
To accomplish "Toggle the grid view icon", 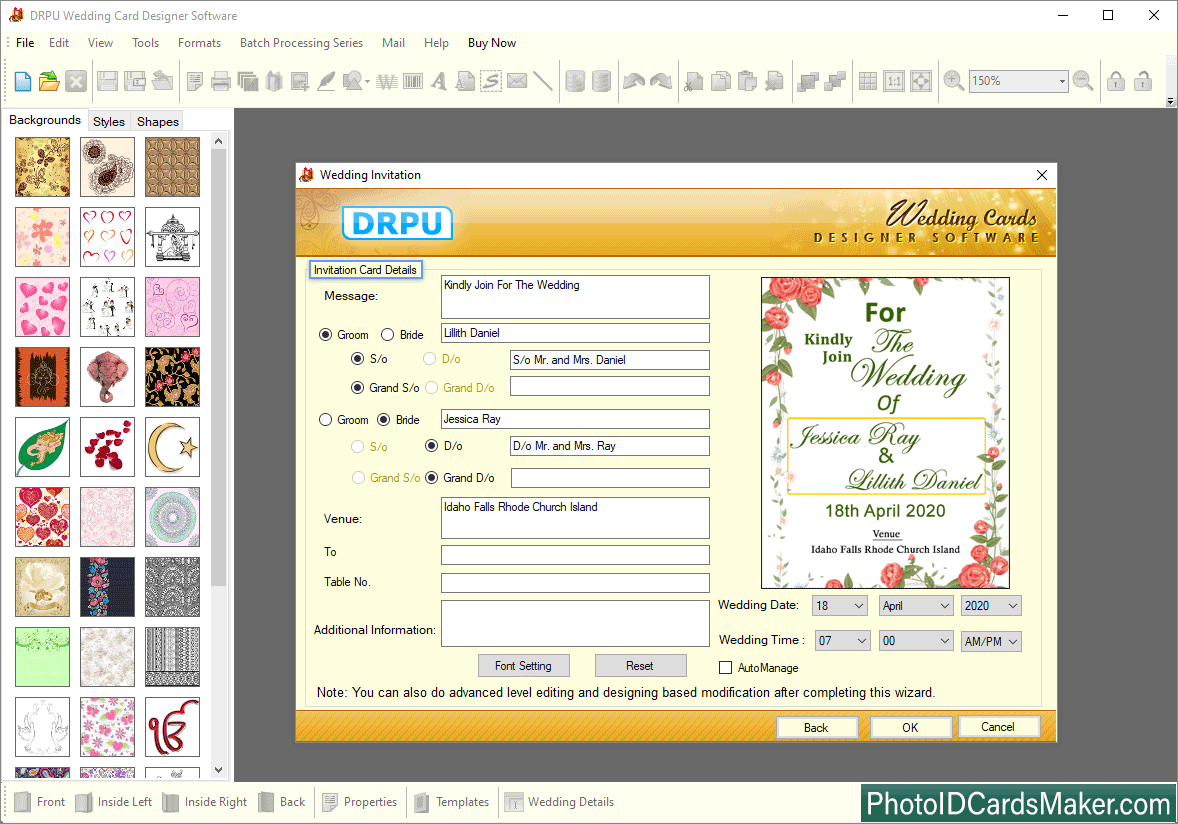I will click(868, 81).
